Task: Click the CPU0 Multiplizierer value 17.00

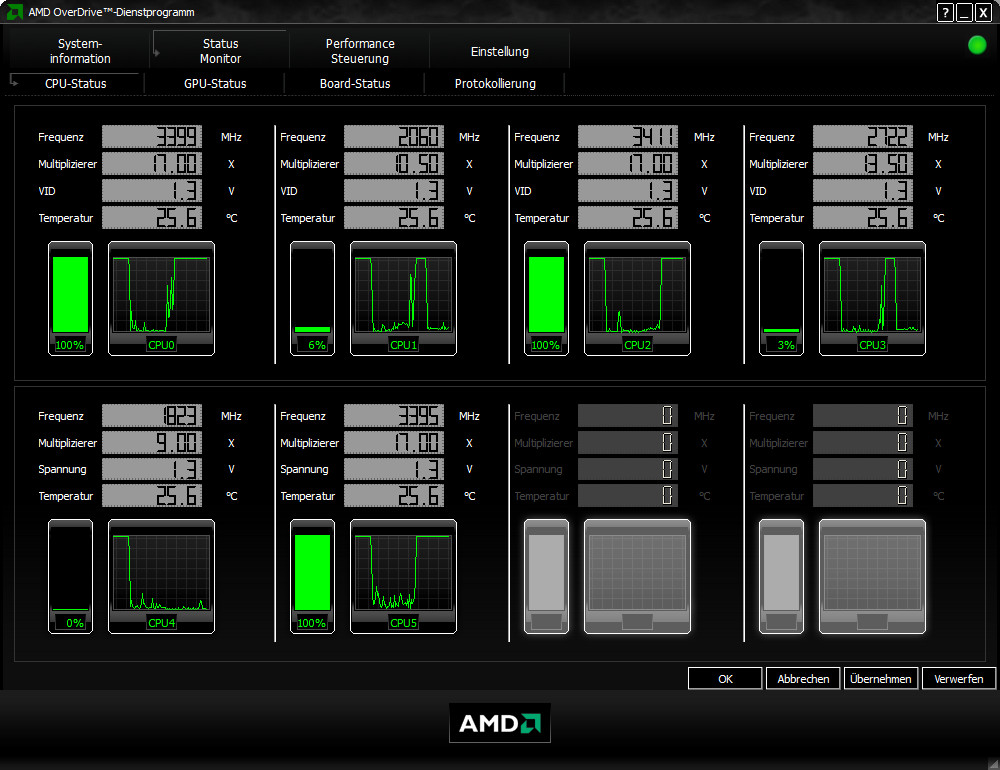Action: [152, 164]
